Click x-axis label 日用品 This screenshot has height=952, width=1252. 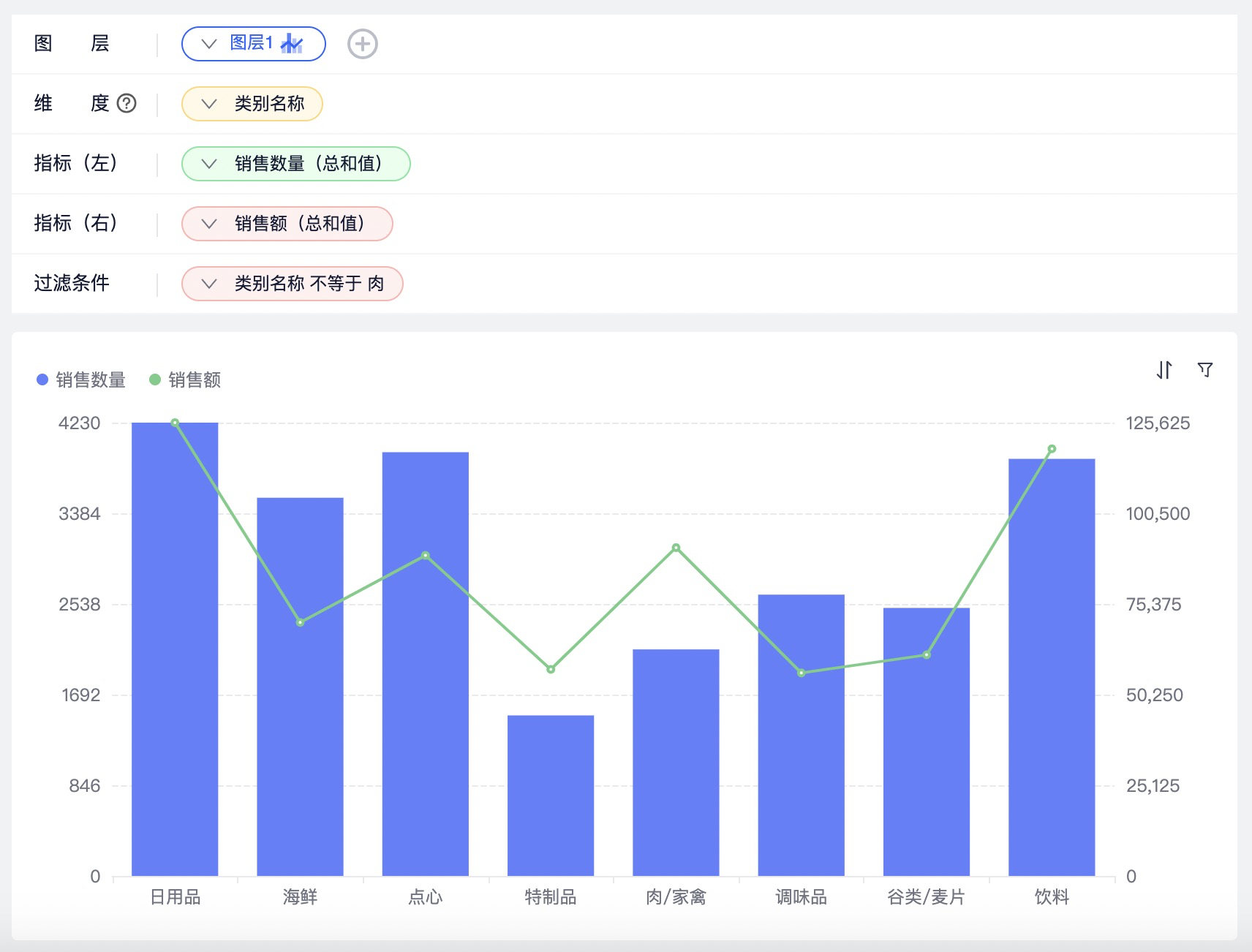pos(175,897)
